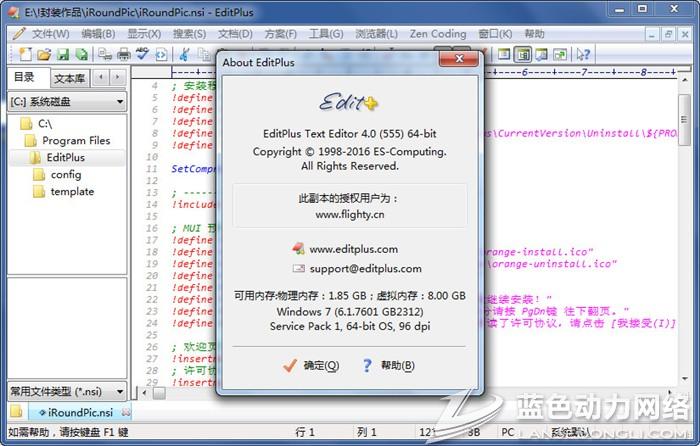
Task: Click EditPlus Text Editor 4.0 version text
Action: click(x=350, y=133)
